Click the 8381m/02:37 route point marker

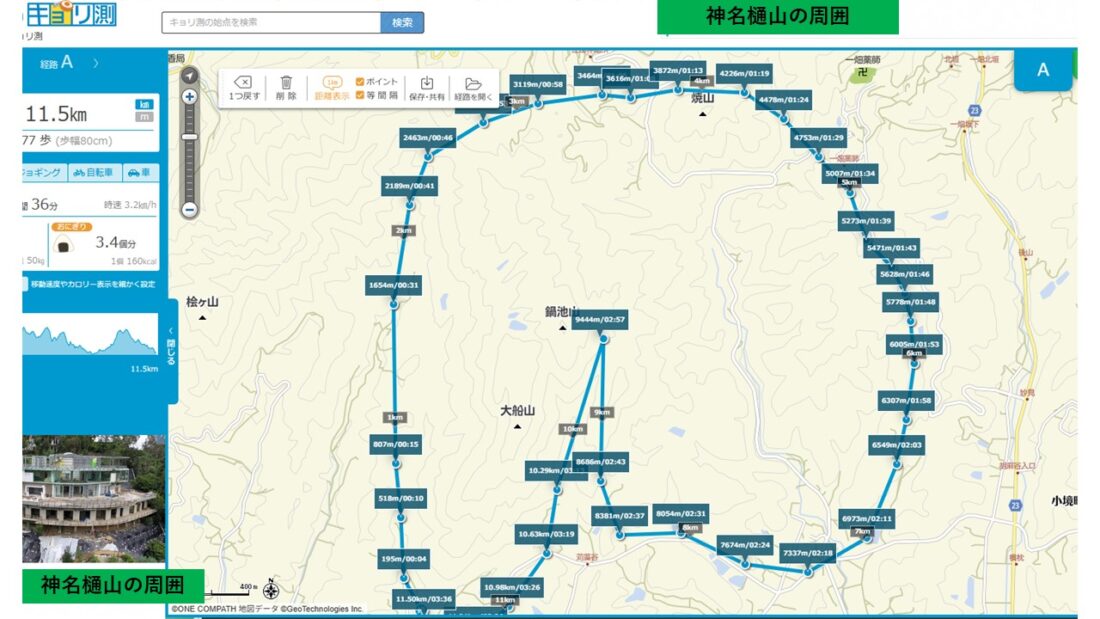pyautogui.click(x=619, y=516)
